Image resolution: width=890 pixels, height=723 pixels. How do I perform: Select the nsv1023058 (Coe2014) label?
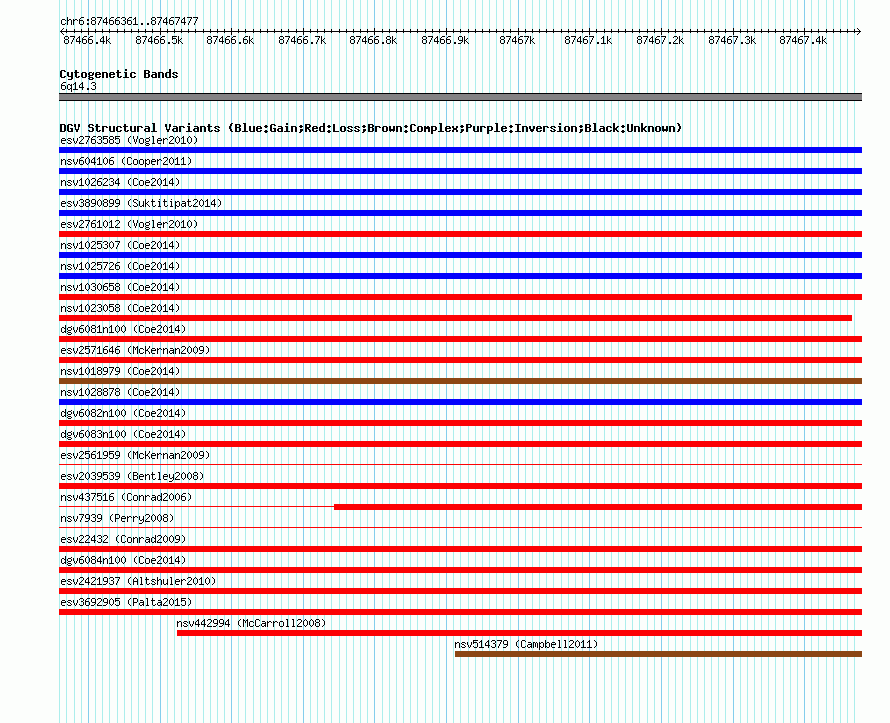pos(120,308)
